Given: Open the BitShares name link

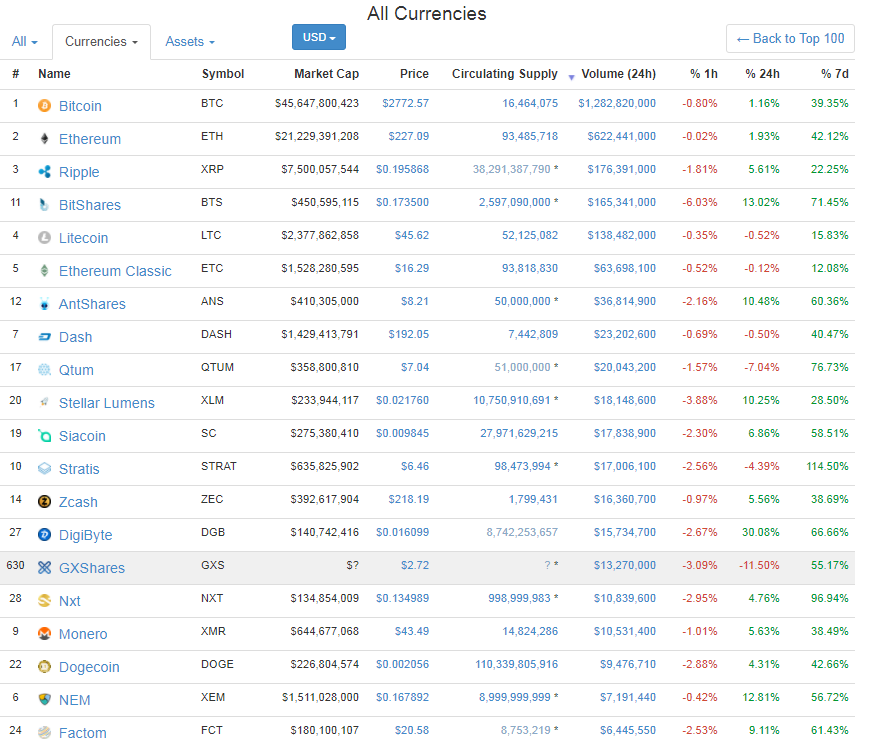Looking at the screenshot, I should click(90, 205).
